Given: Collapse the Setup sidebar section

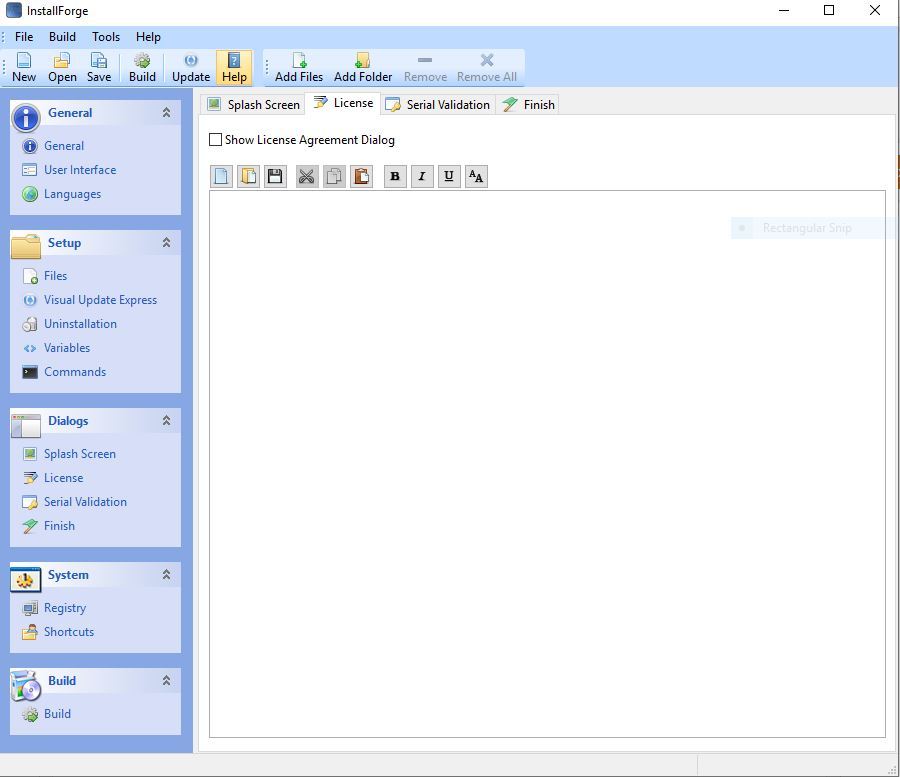Looking at the screenshot, I should tap(166, 243).
